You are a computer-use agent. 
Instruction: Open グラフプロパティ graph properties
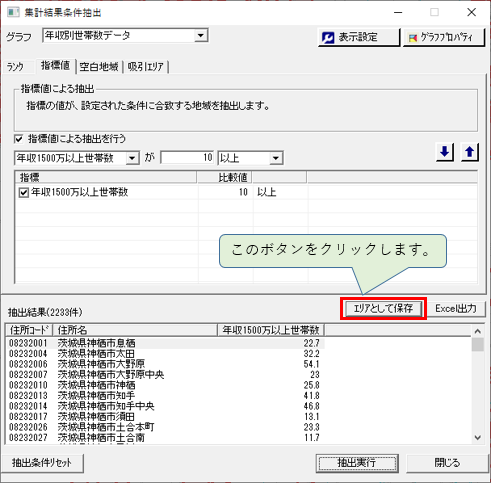tap(444, 37)
